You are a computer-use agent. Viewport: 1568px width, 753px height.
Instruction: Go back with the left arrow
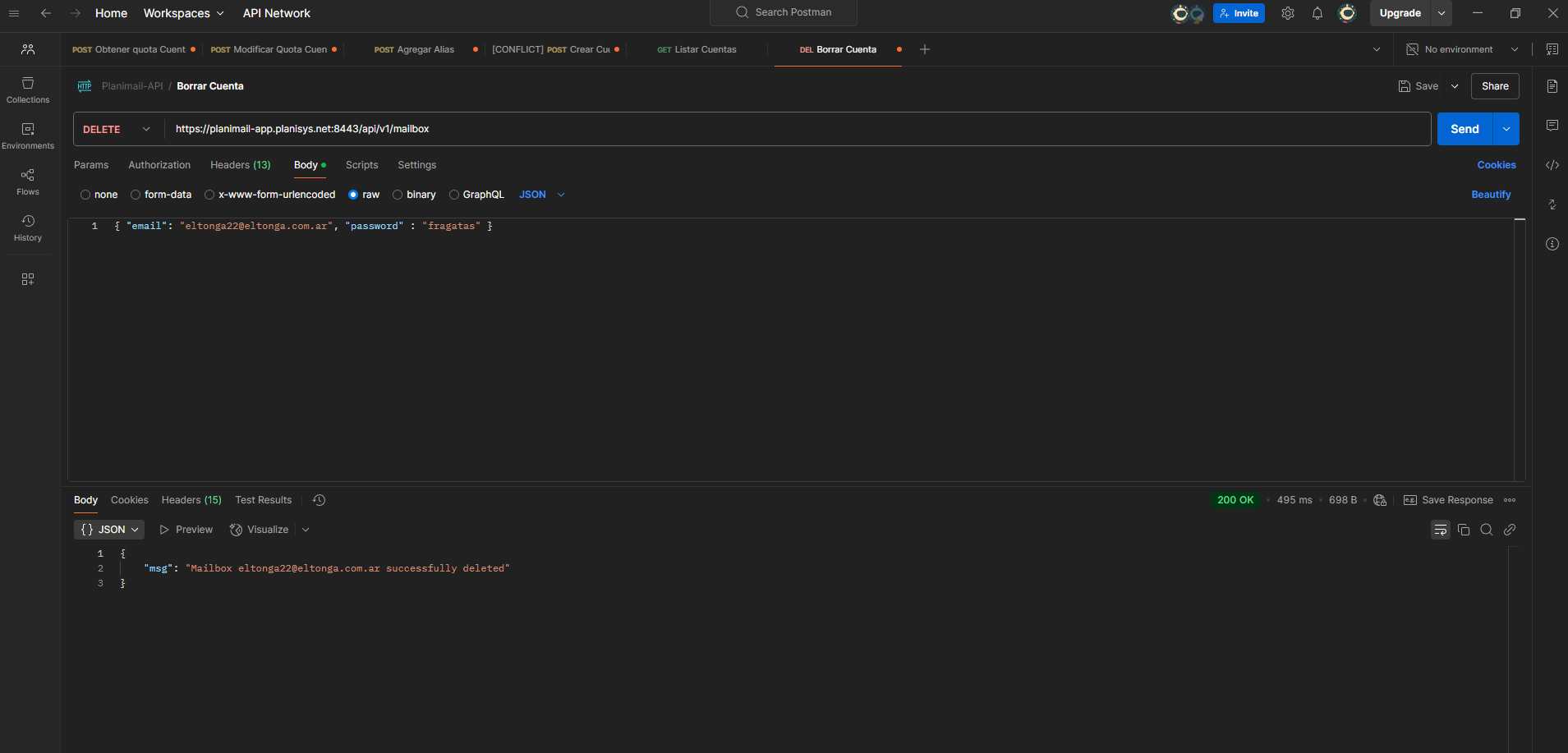pyautogui.click(x=46, y=13)
